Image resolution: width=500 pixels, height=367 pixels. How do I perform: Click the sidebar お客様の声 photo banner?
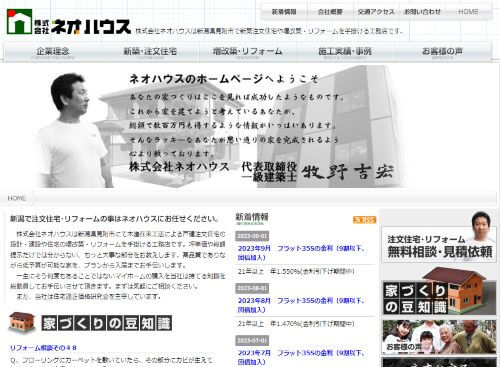point(439,337)
